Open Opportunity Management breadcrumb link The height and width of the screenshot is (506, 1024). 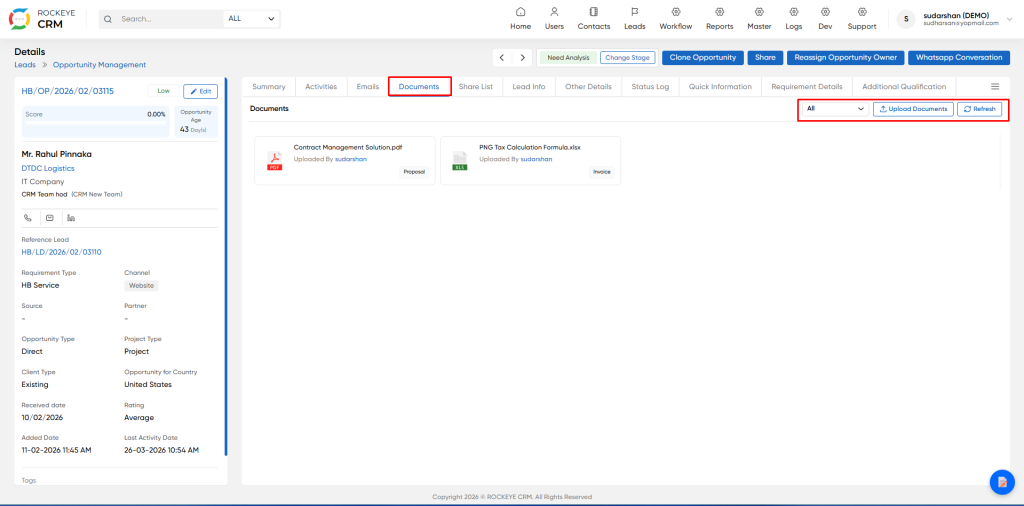tap(99, 65)
